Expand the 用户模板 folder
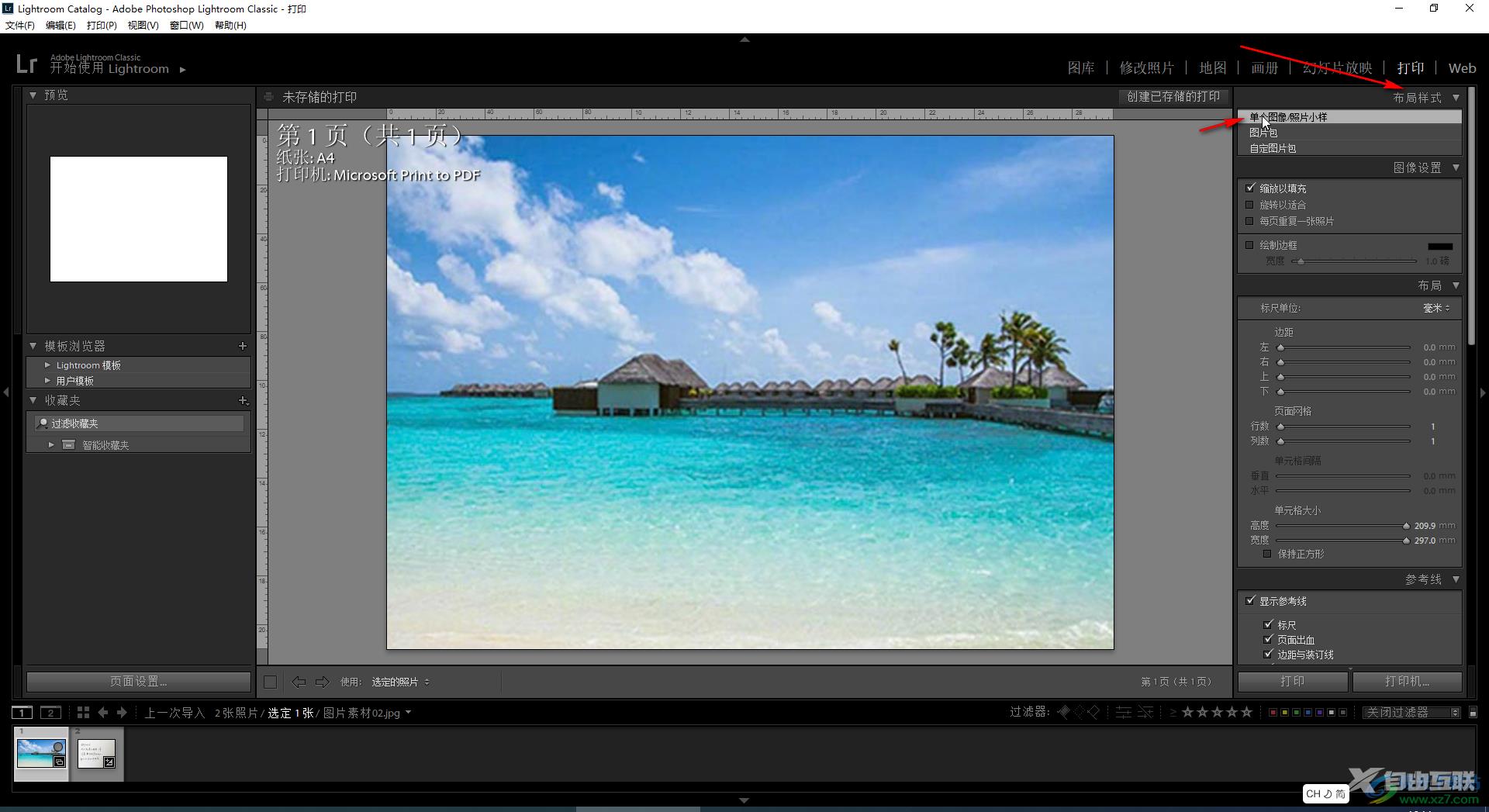Viewport: 1489px width, 812px height. (47, 381)
